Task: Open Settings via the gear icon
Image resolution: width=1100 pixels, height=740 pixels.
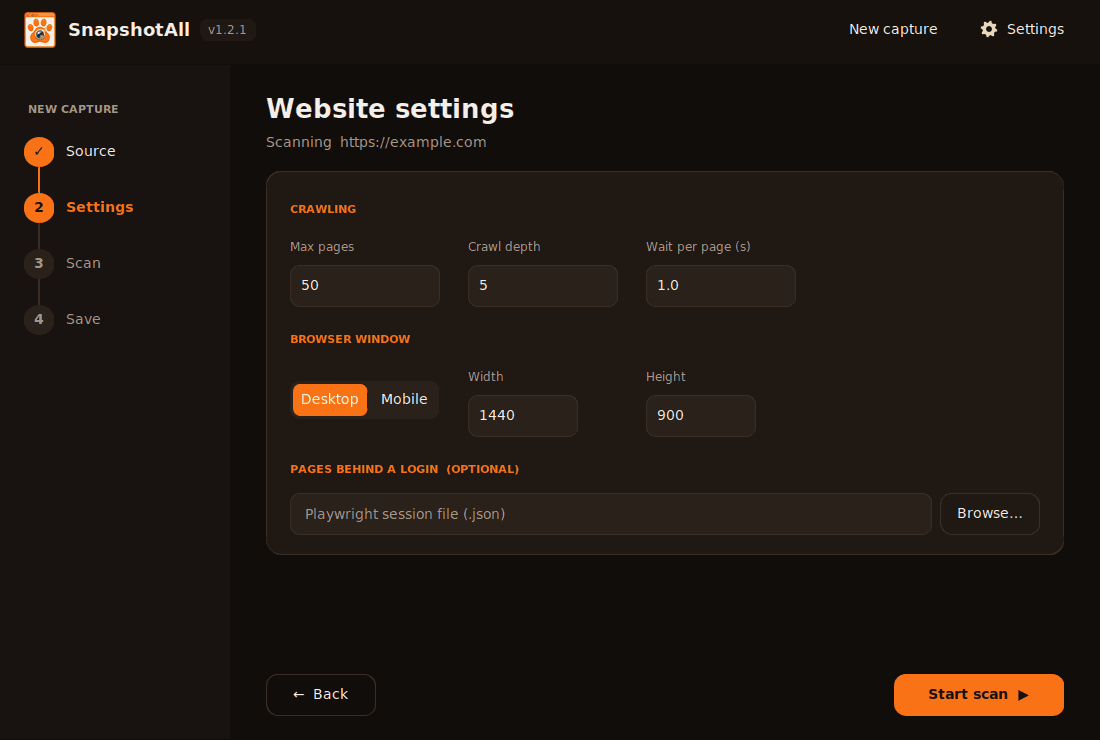Action: [988, 29]
